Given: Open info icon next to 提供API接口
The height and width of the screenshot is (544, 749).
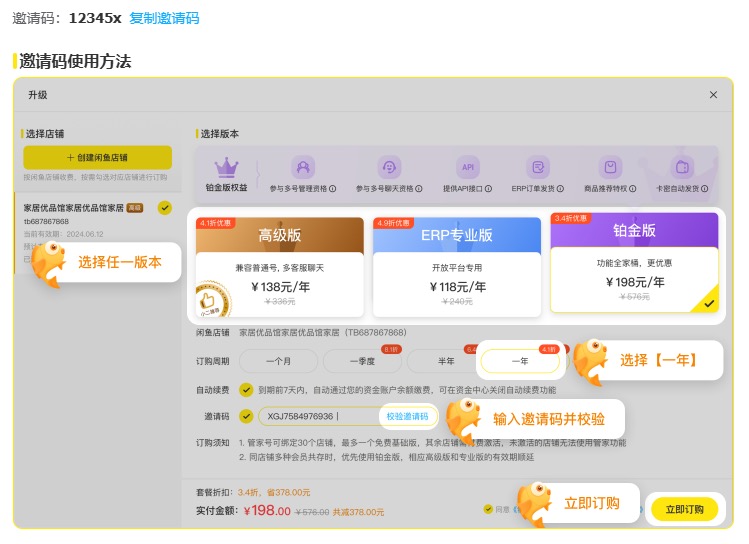Looking at the screenshot, I should (488, 189).
